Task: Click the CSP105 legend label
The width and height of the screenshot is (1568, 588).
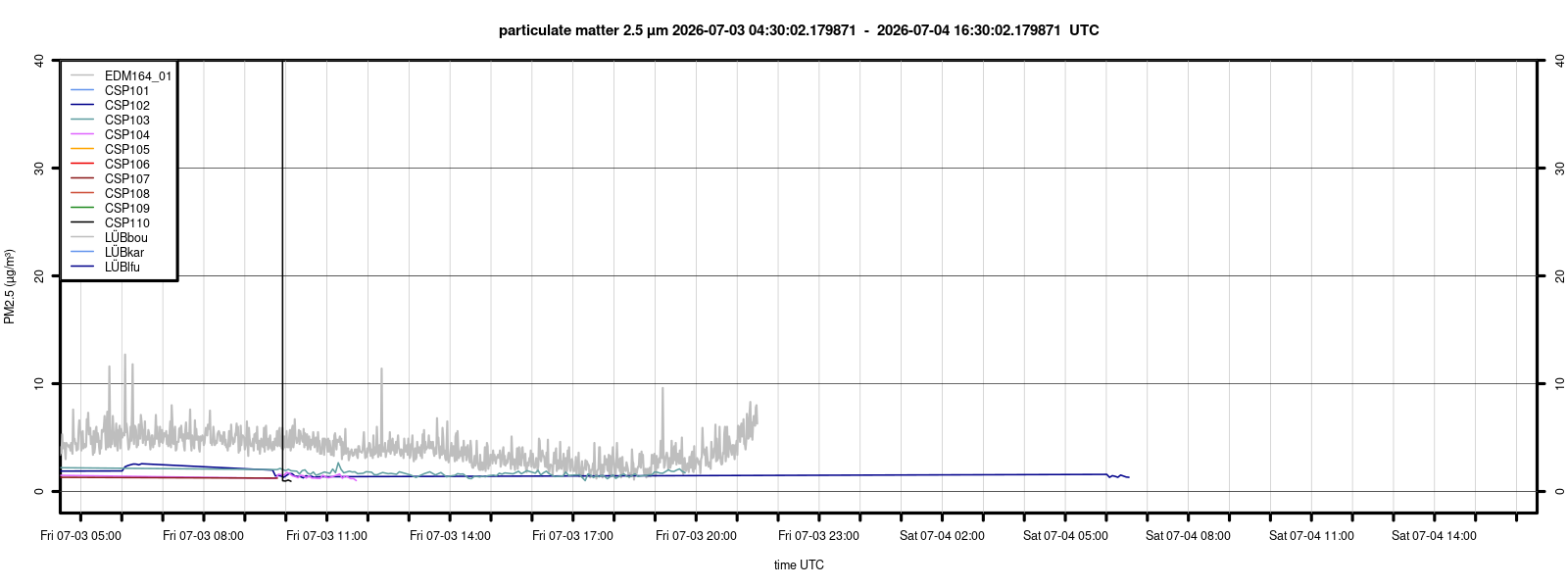Action: click(127, 149)
